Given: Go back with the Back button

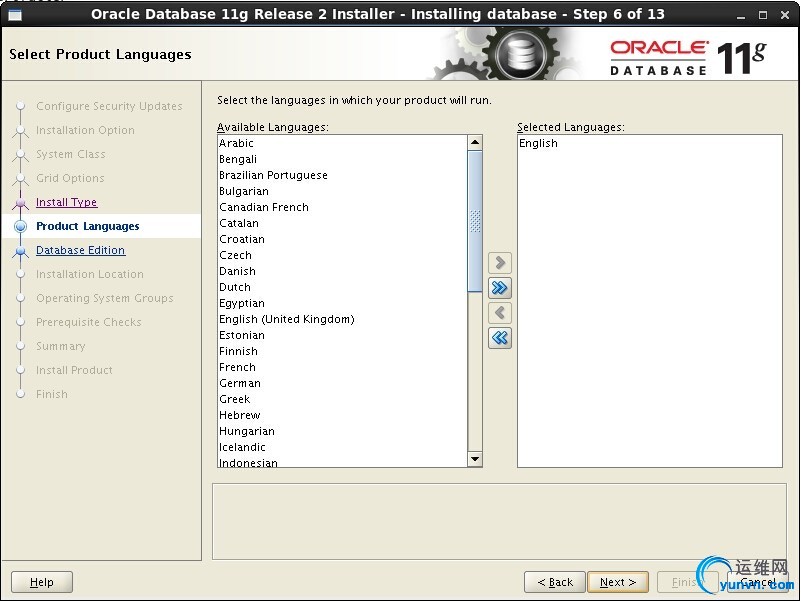Looking at the screenshot, I should click(555, 582).
